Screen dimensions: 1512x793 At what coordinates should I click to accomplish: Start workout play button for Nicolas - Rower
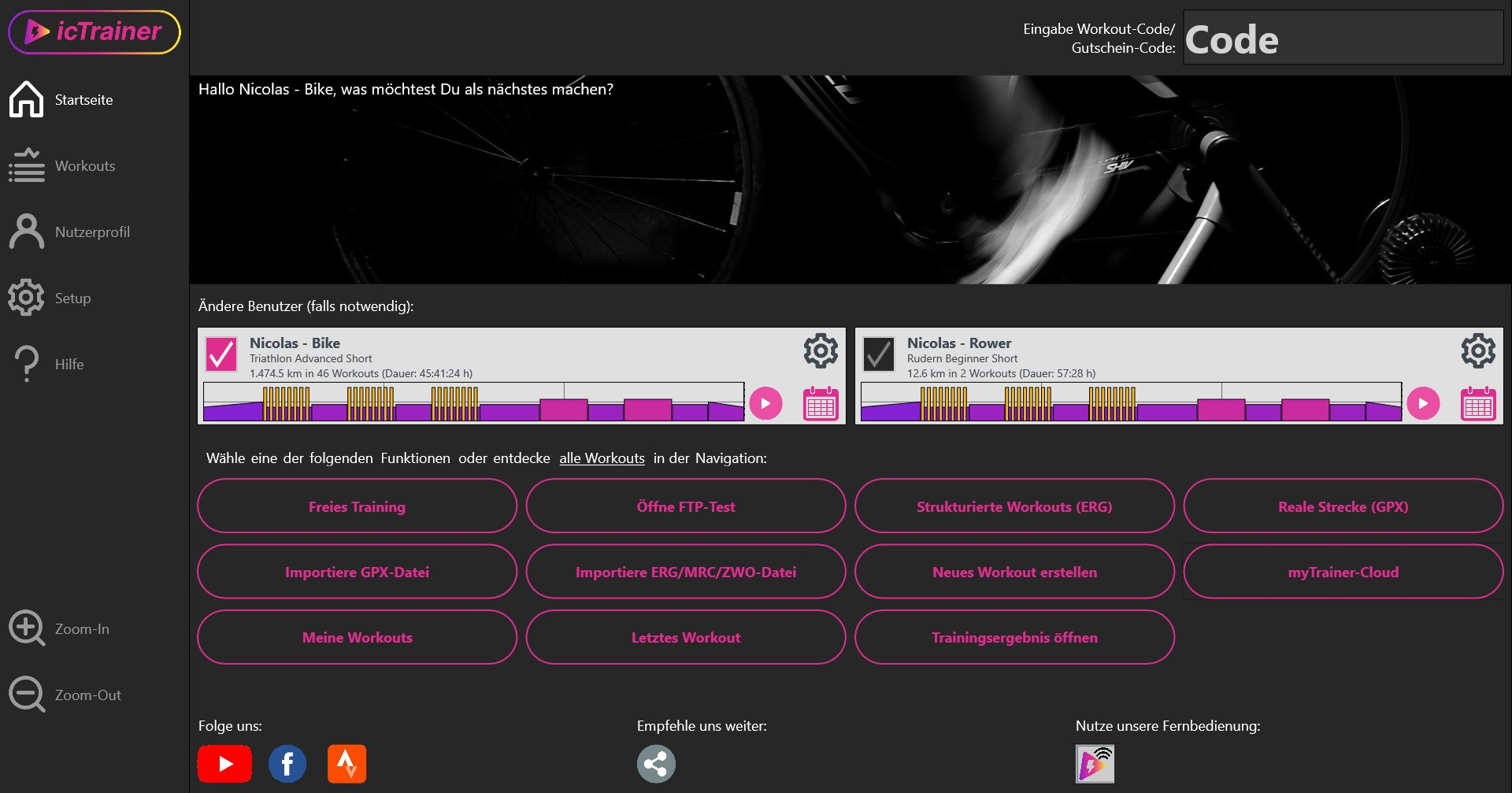coord(1423,403)
